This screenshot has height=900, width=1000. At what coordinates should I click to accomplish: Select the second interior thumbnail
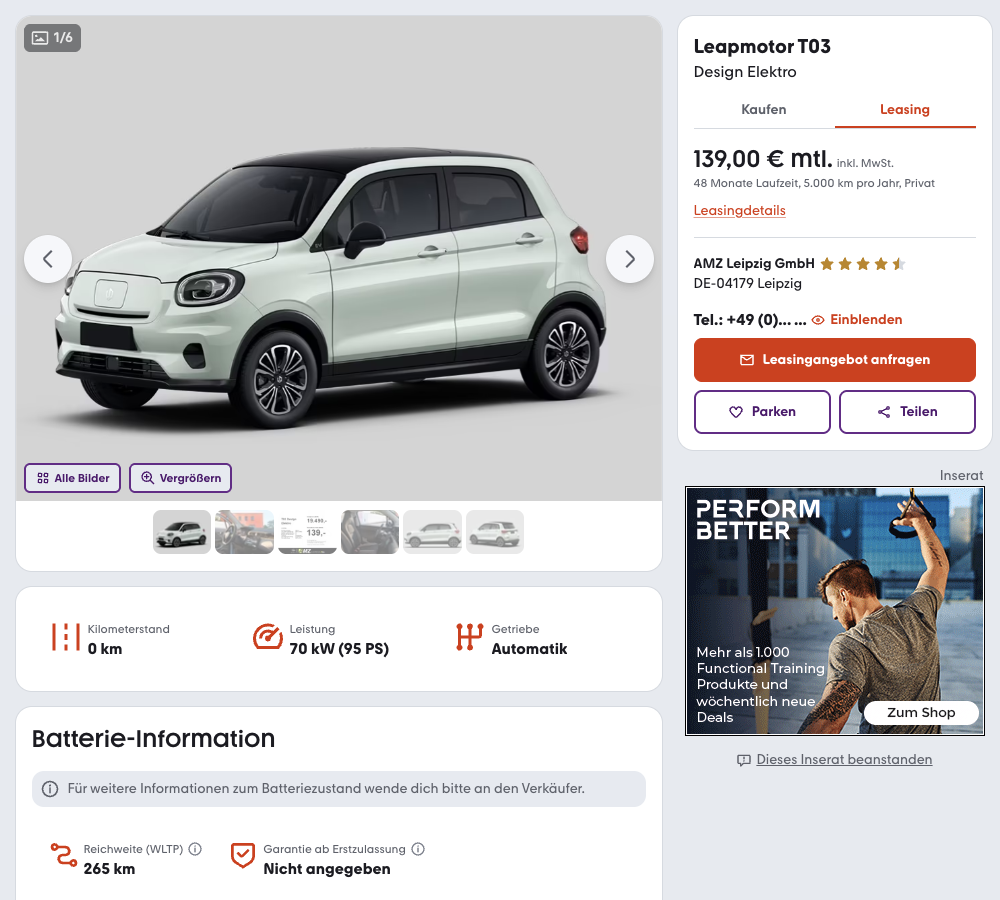370,532
